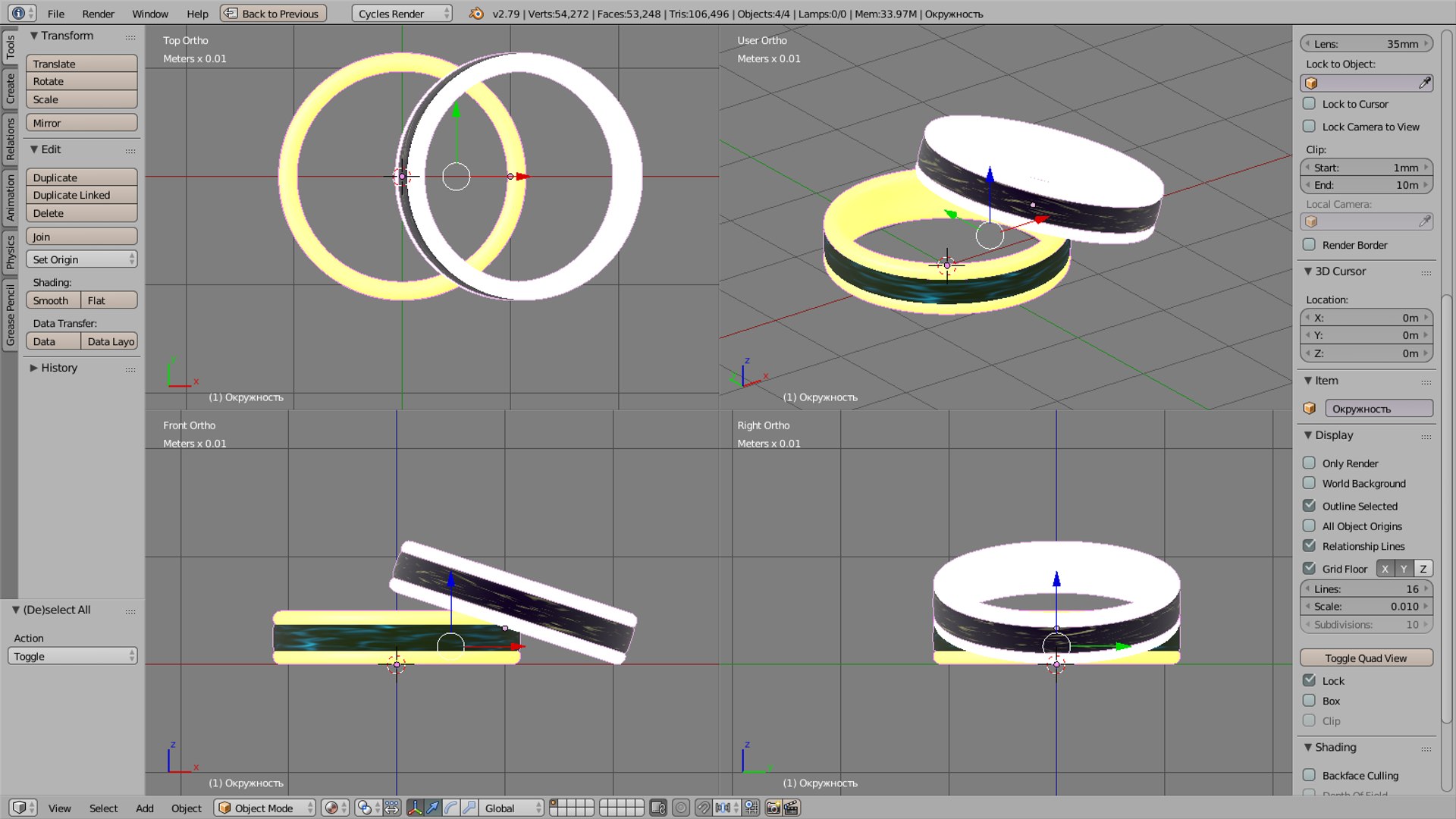This screenshot has width=1456, height=819.
Task: Open the editor type selector in the bottom header
Action: [x=23, y=808]
